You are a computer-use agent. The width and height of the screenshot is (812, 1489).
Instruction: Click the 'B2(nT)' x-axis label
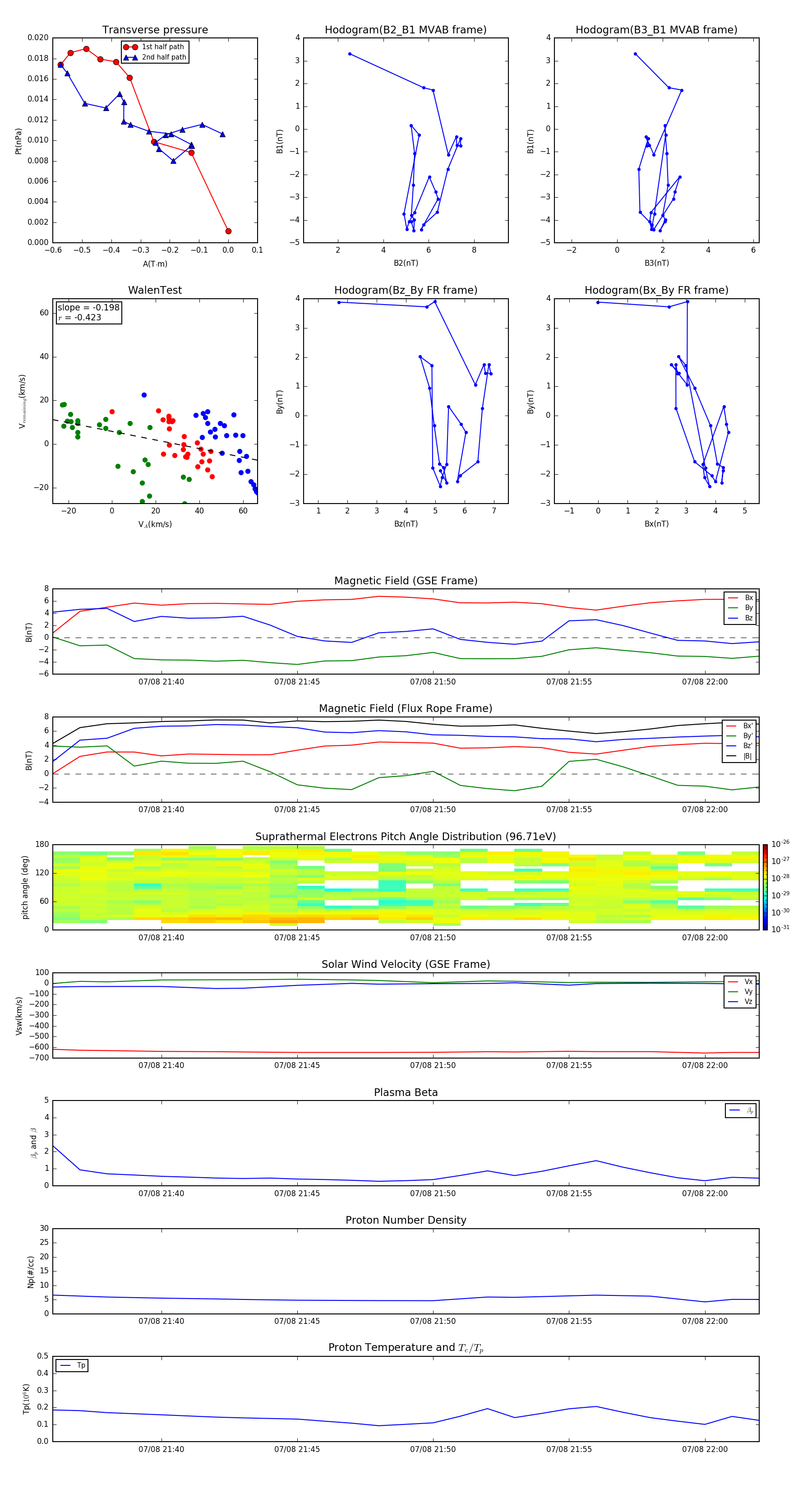[x=406, y=263]
